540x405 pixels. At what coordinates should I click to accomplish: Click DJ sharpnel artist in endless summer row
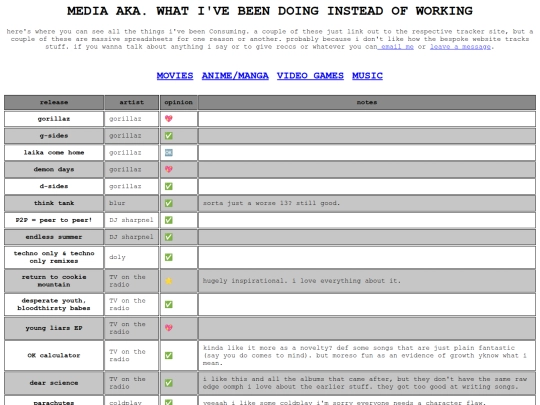tap(132, 237)
